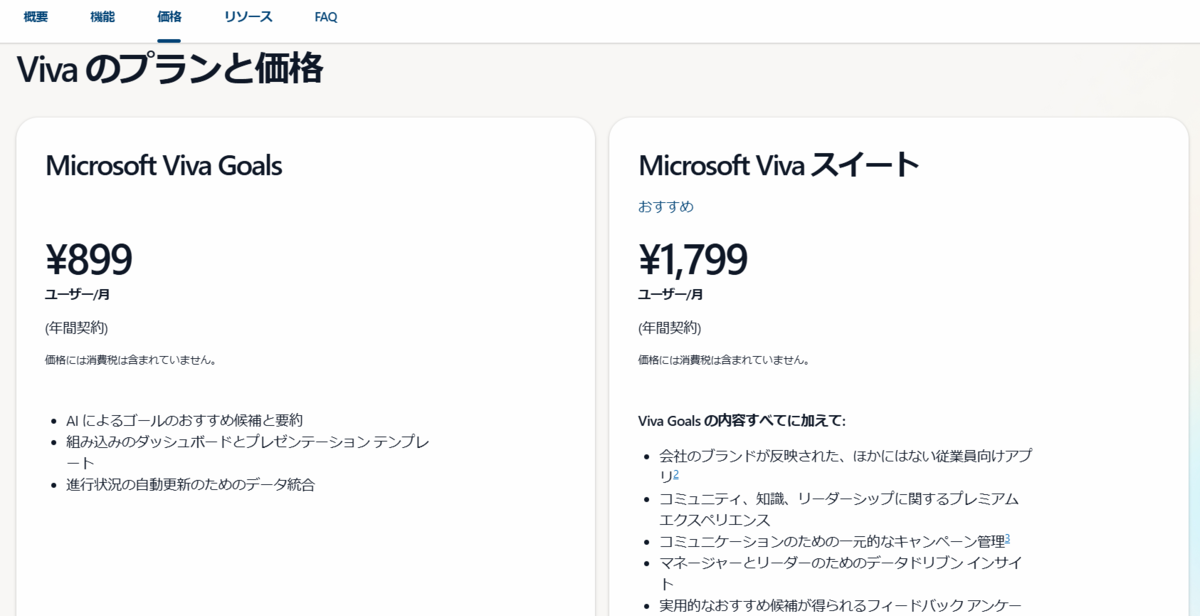Click the ¥1,799 price figure
1200x616 pixels.
click(693, 260)
